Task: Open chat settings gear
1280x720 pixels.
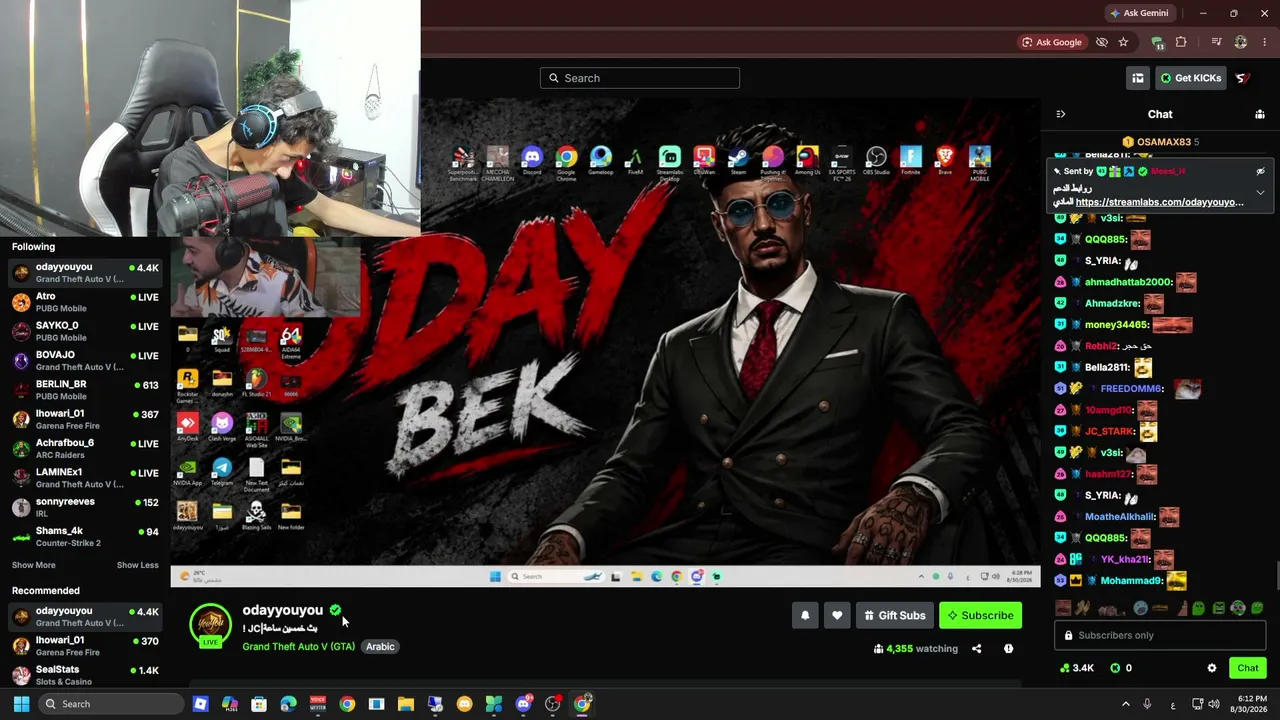Action: tap(1212, 668)
